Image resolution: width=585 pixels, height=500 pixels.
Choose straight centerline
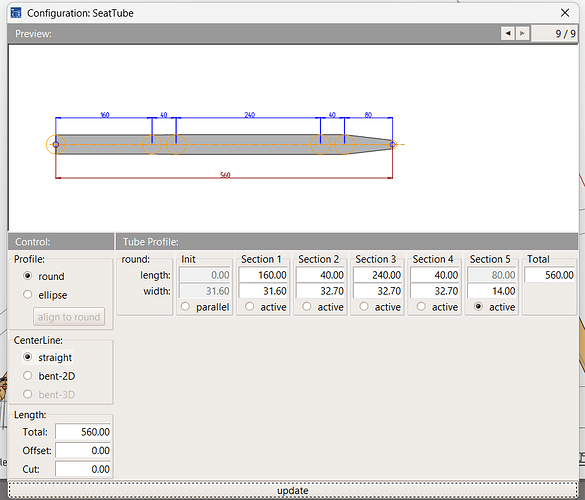(28, 357)
